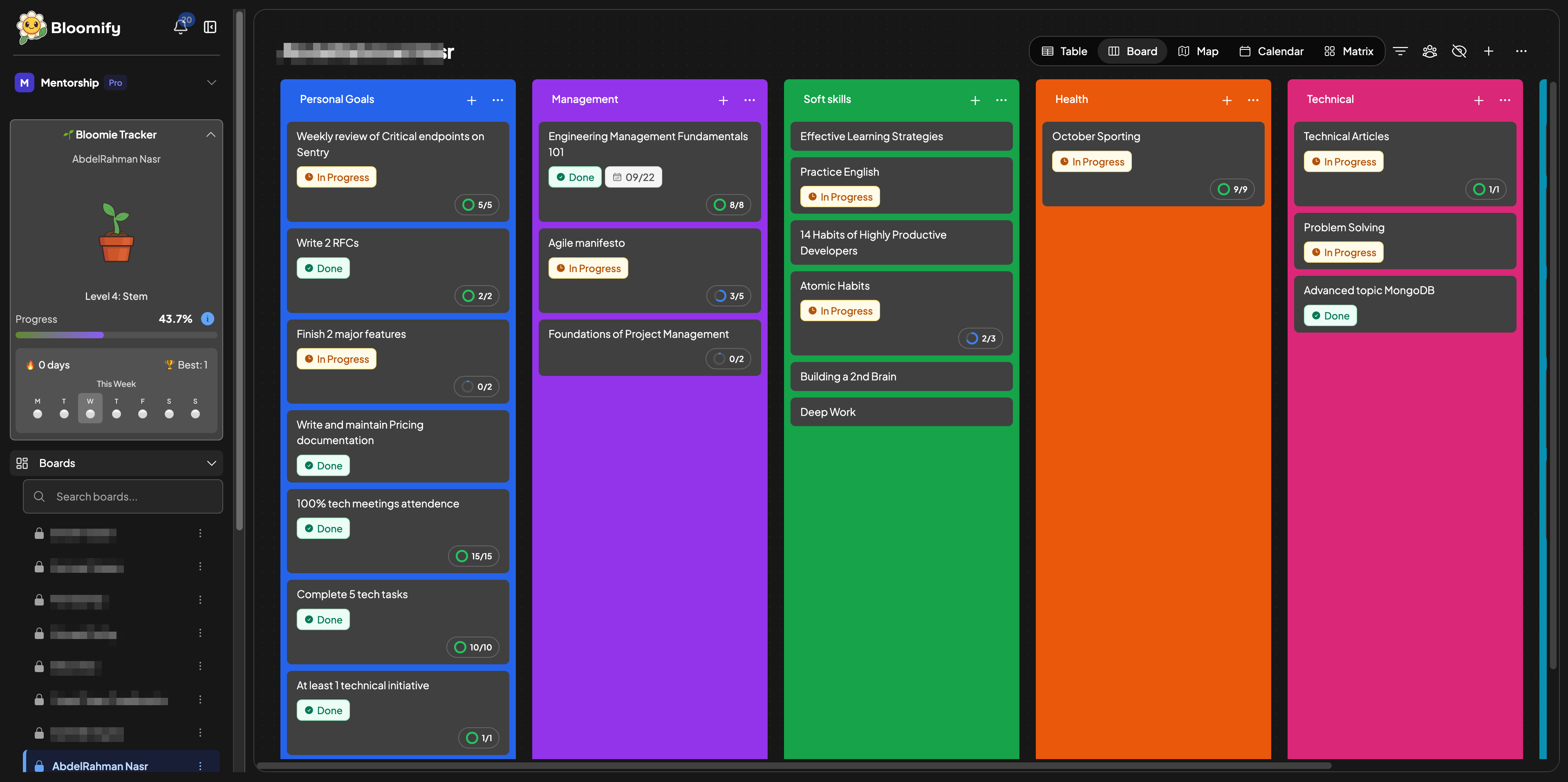This screenshot has height=782, width=1568.
Task: Click the progress info icon
Action: [x=208, y=318]
